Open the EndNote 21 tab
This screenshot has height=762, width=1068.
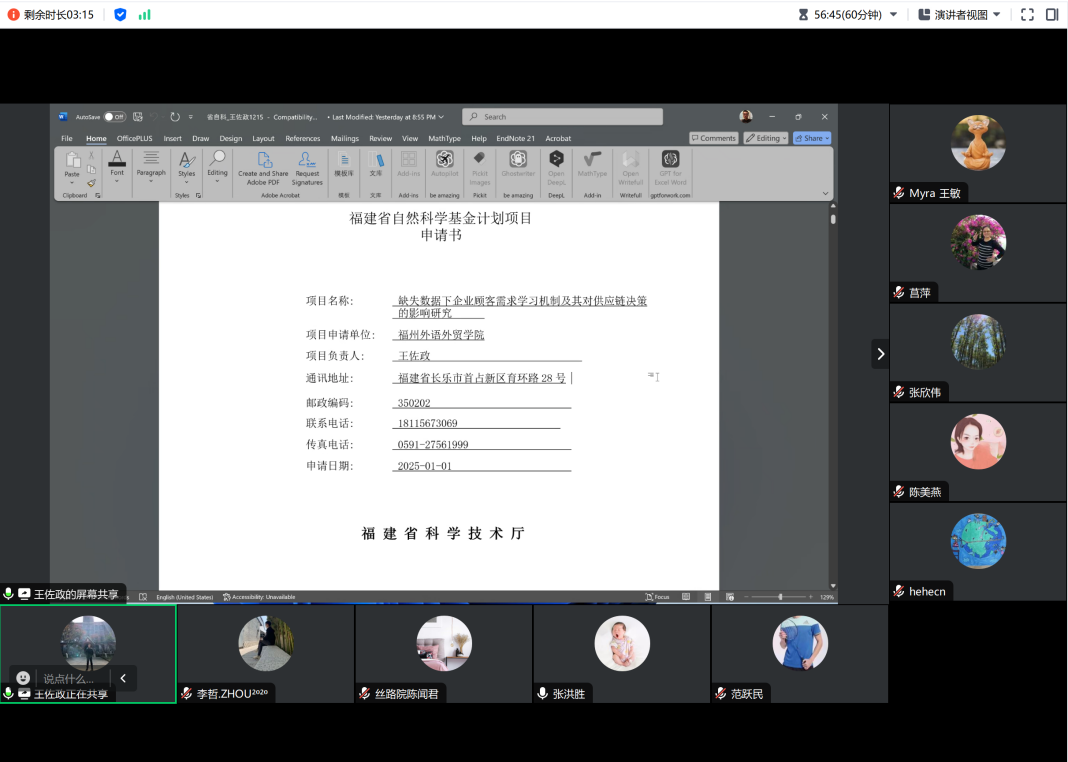tap(515, 139)
